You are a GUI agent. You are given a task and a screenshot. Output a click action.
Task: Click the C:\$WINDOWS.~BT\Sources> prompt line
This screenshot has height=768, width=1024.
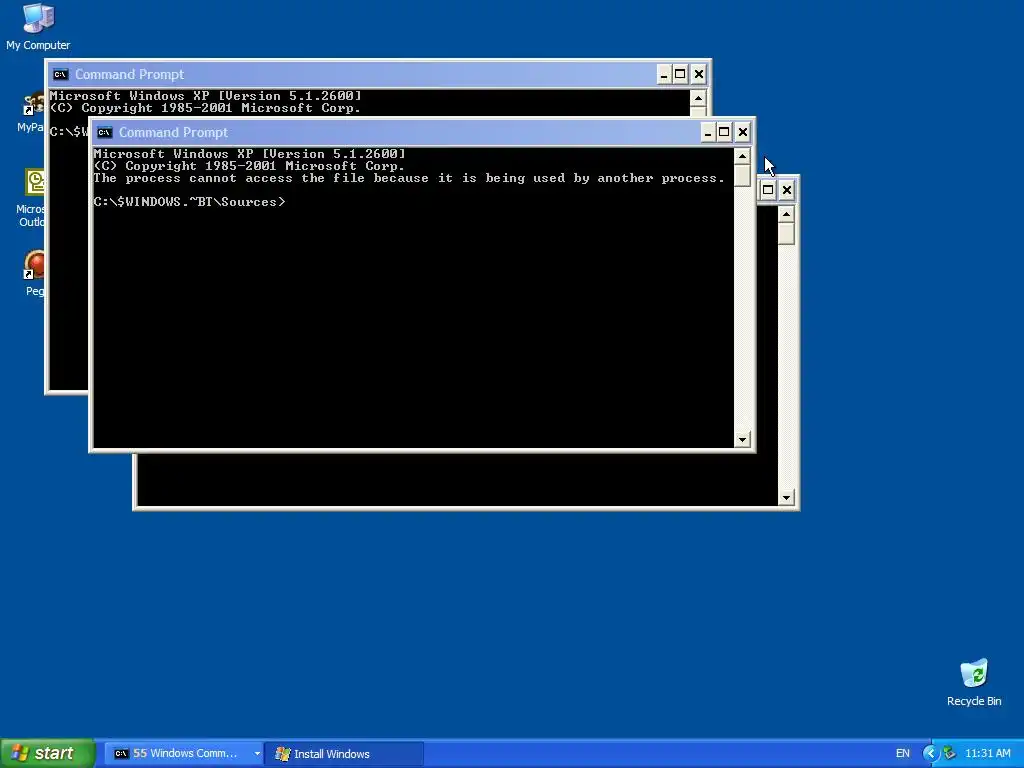[189, 202]
